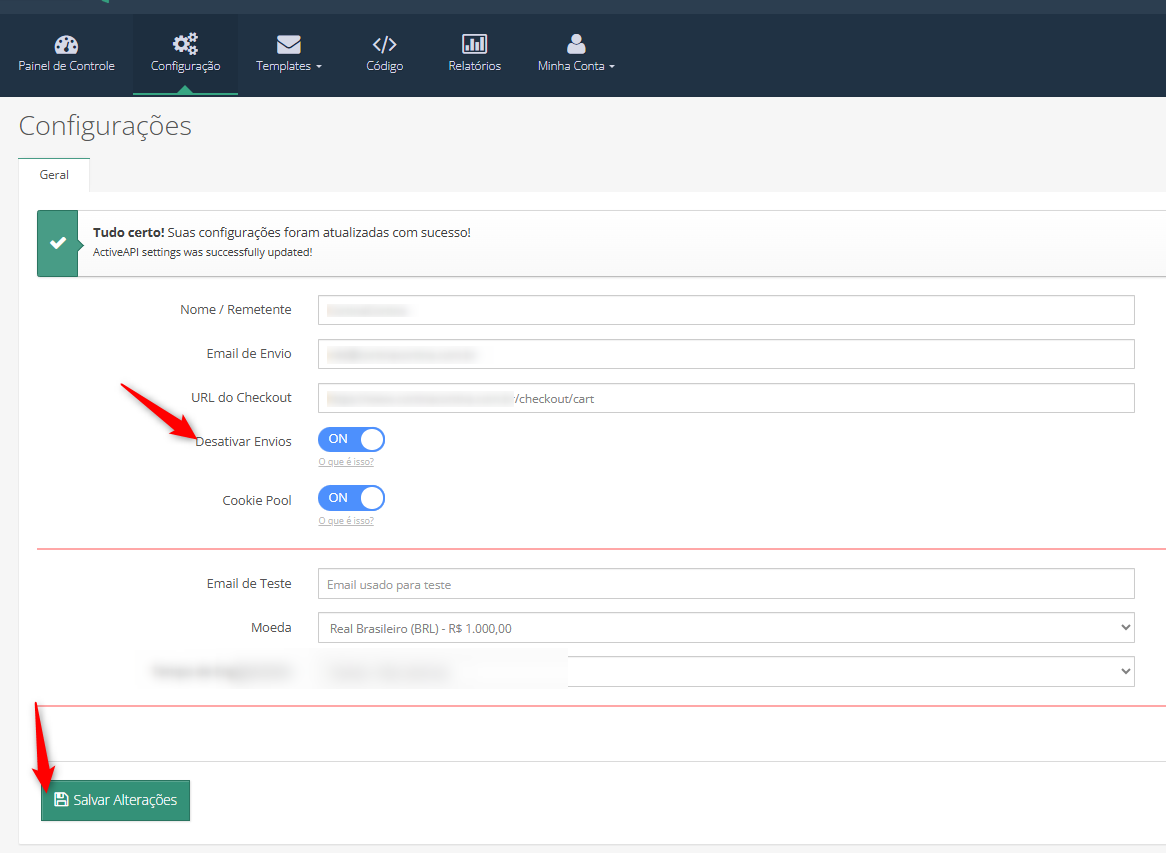The image size is (1166, 853).
Task: Expand the Moeda currency dropdown
Action: (726, 628)
